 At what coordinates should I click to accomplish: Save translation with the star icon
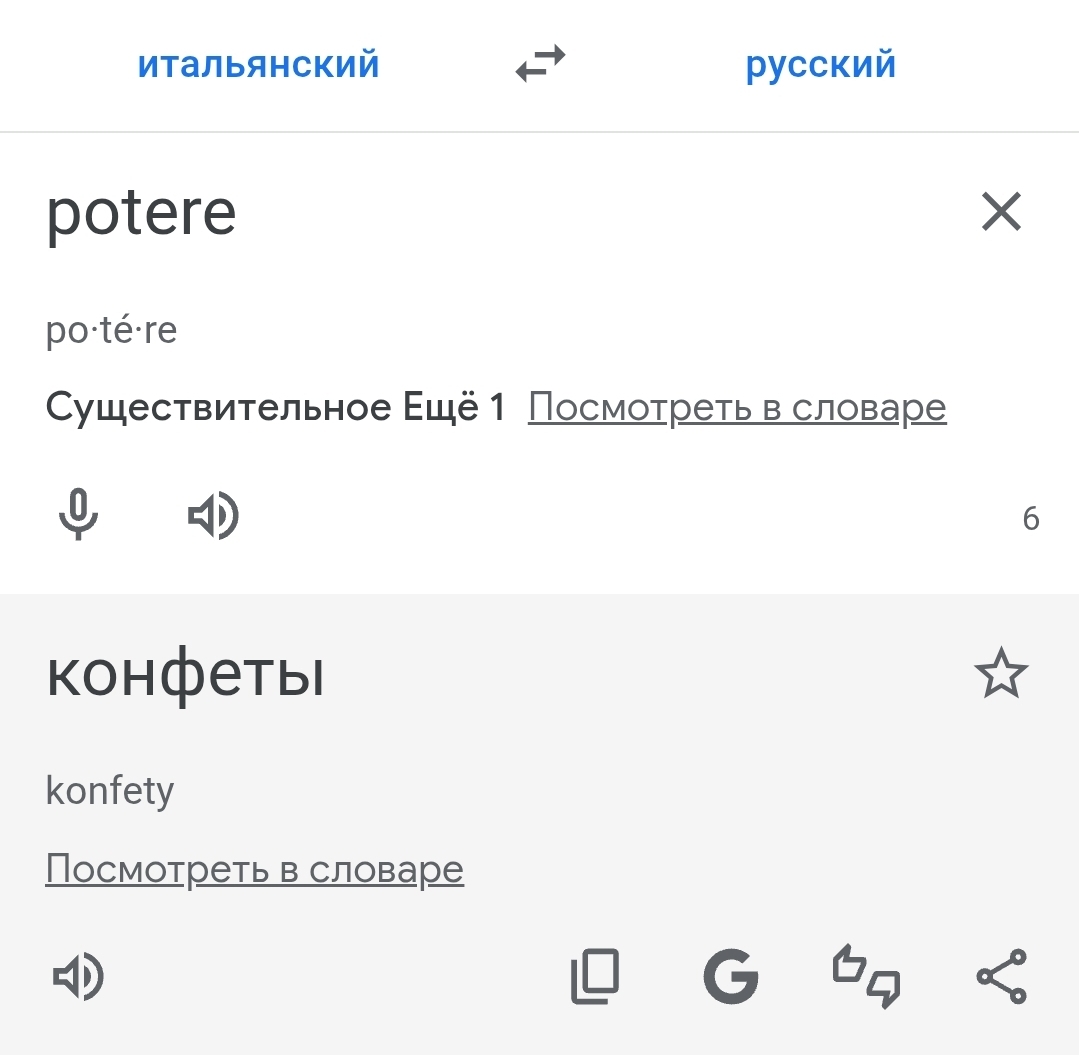(1001, 675)
